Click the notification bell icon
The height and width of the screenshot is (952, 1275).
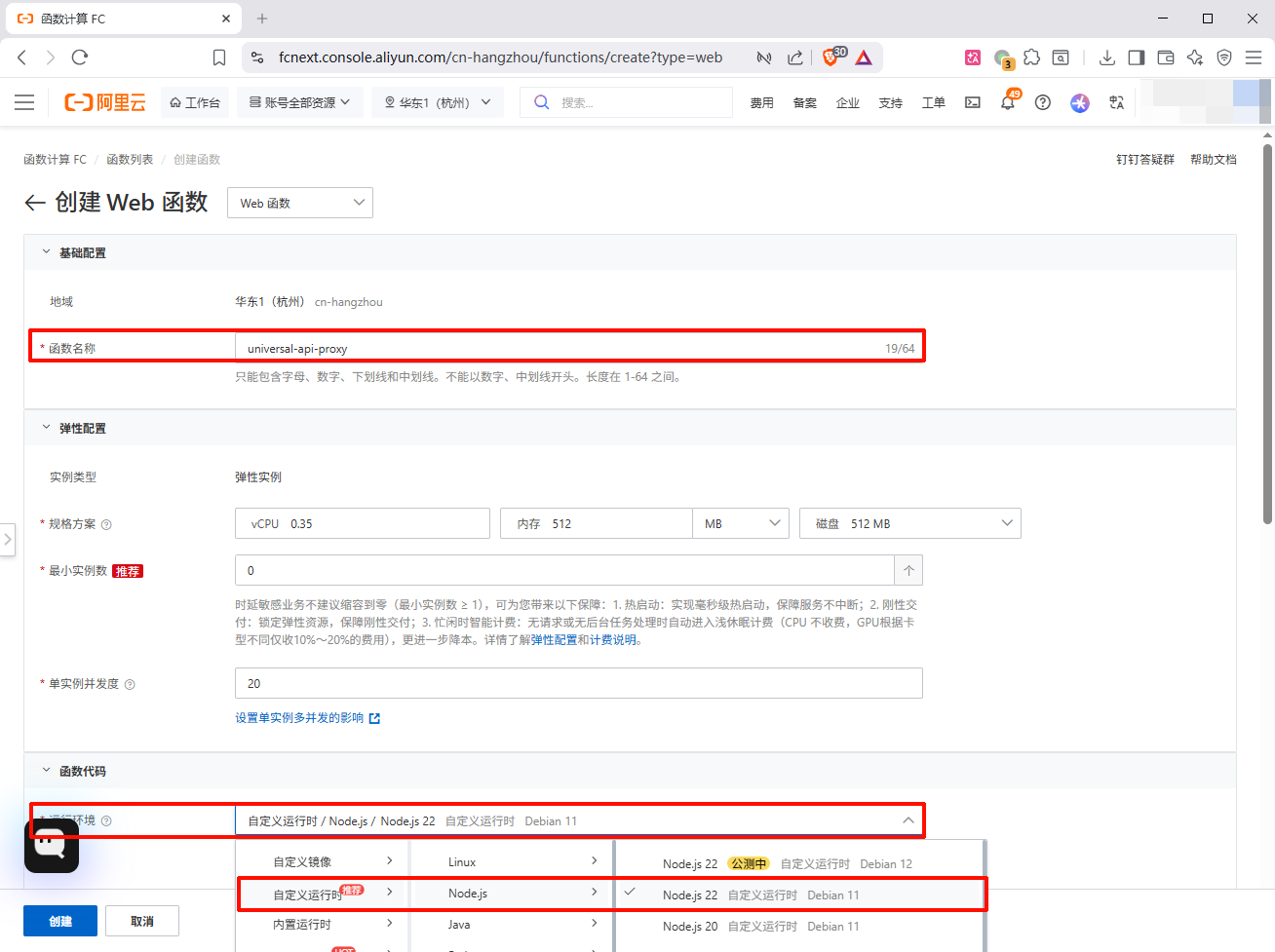[1007, 102]
